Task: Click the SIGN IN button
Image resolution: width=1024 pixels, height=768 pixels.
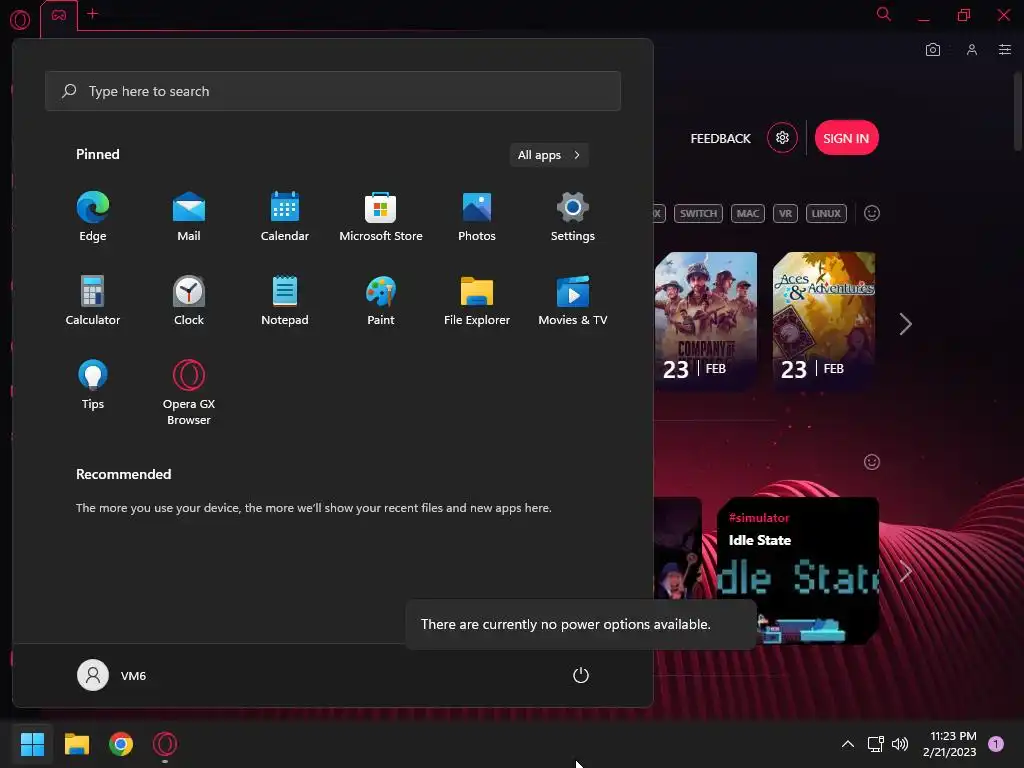Action: [846, 138]
